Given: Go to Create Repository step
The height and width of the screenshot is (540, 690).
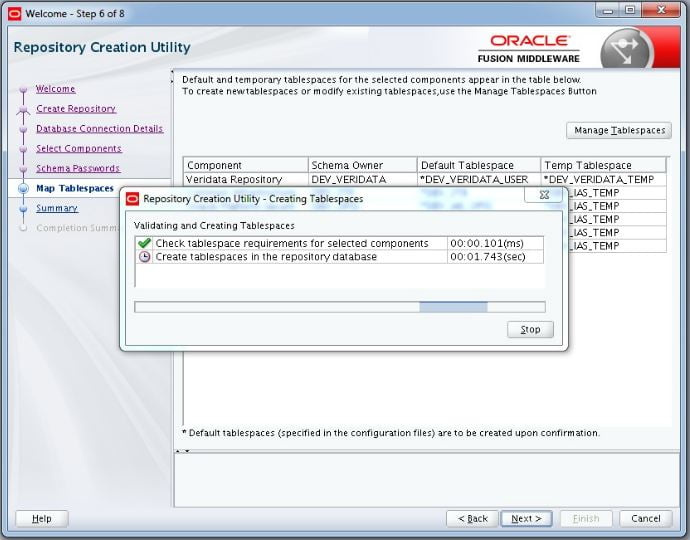Looking at the screenshot, I should pos(76,109).
